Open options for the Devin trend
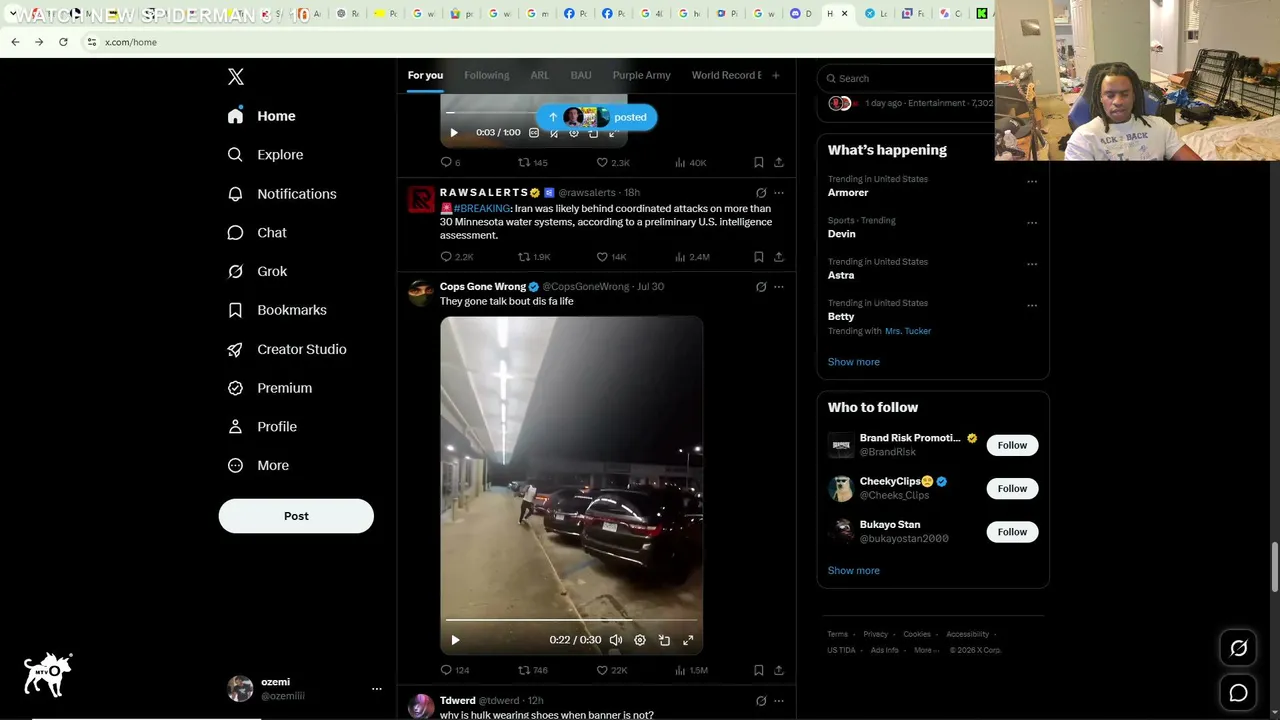 [1032, 223]
